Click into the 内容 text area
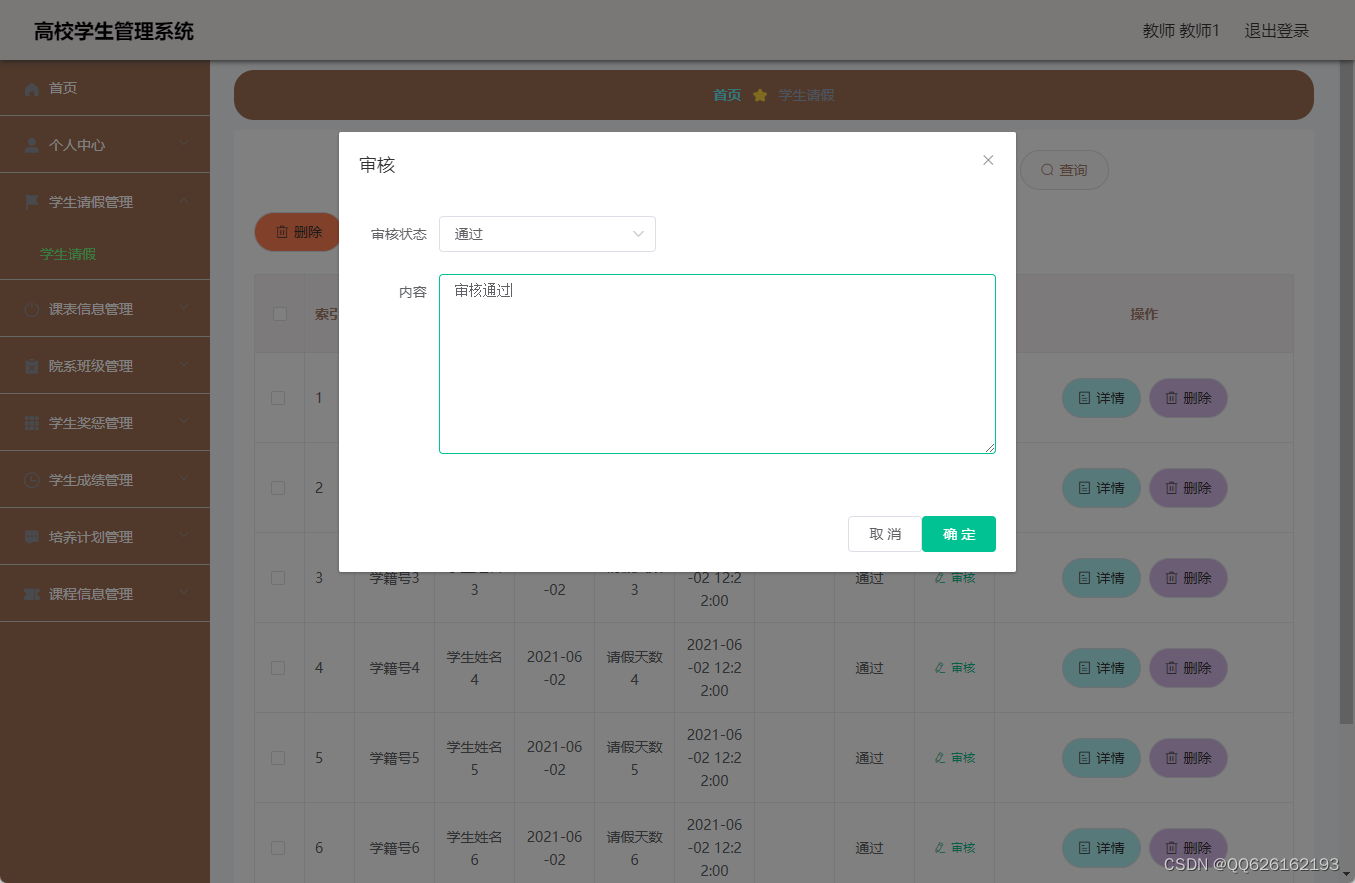Viewport: 1355px width, 883px height. click(x=717, y=364)
